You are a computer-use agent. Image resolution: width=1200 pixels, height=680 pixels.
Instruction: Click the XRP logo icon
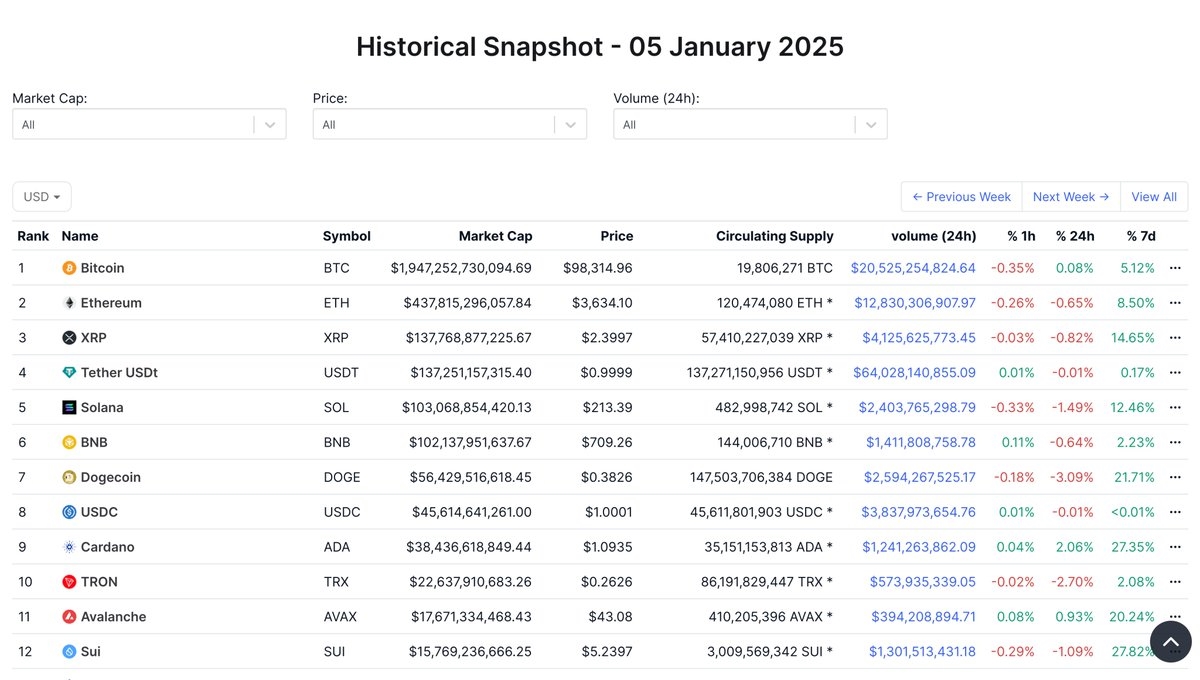pos(69,338)
